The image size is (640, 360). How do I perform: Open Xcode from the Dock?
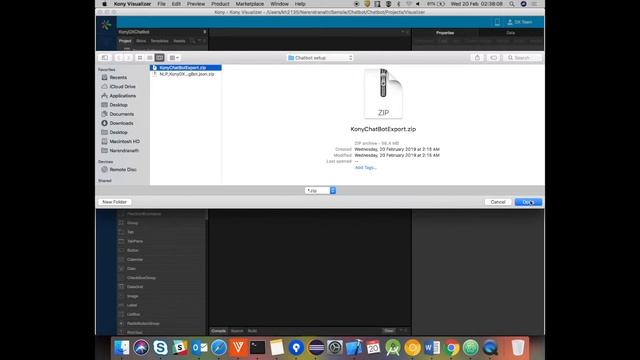(354, 348)
